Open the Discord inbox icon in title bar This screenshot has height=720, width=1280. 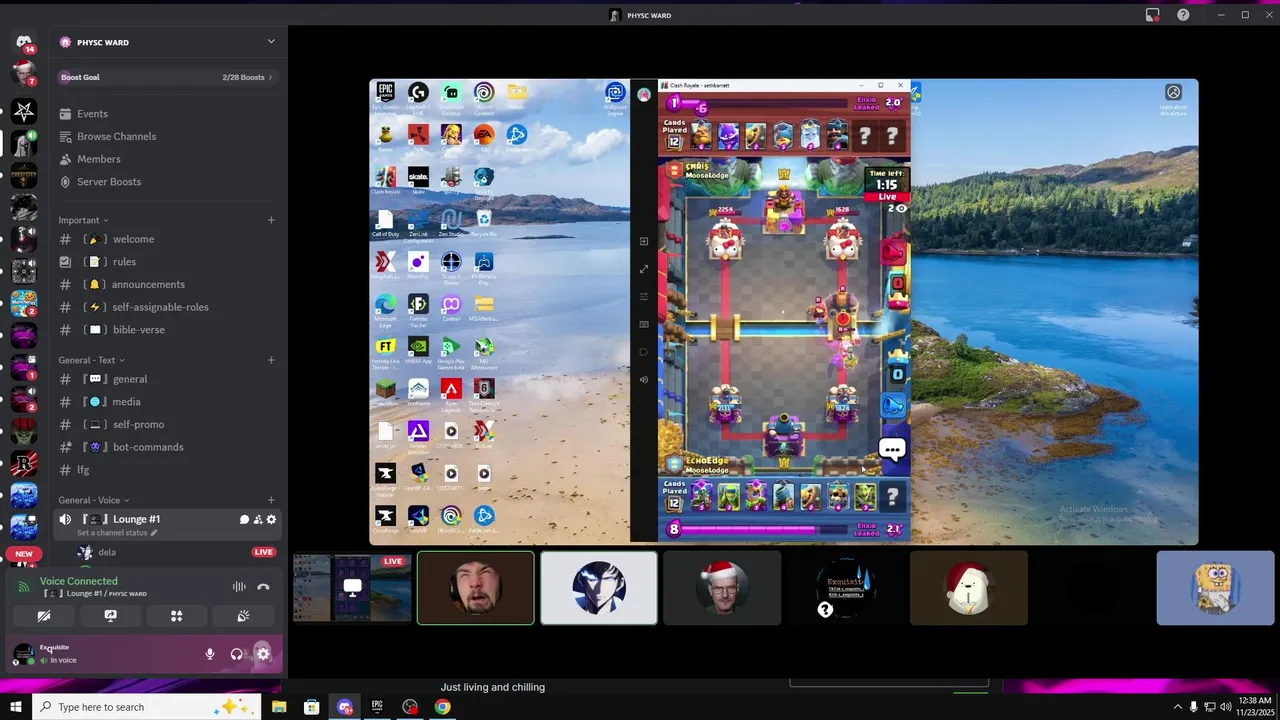pyautogui.click(x=1153, y=15)
